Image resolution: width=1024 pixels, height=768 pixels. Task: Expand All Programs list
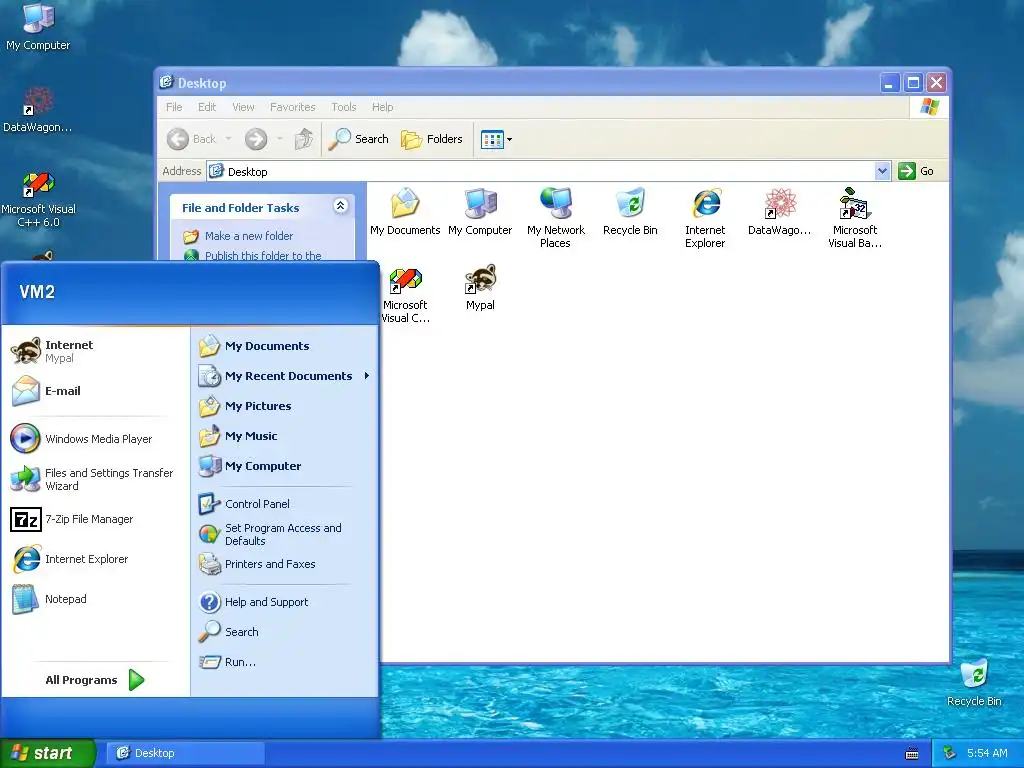point(95,680)
